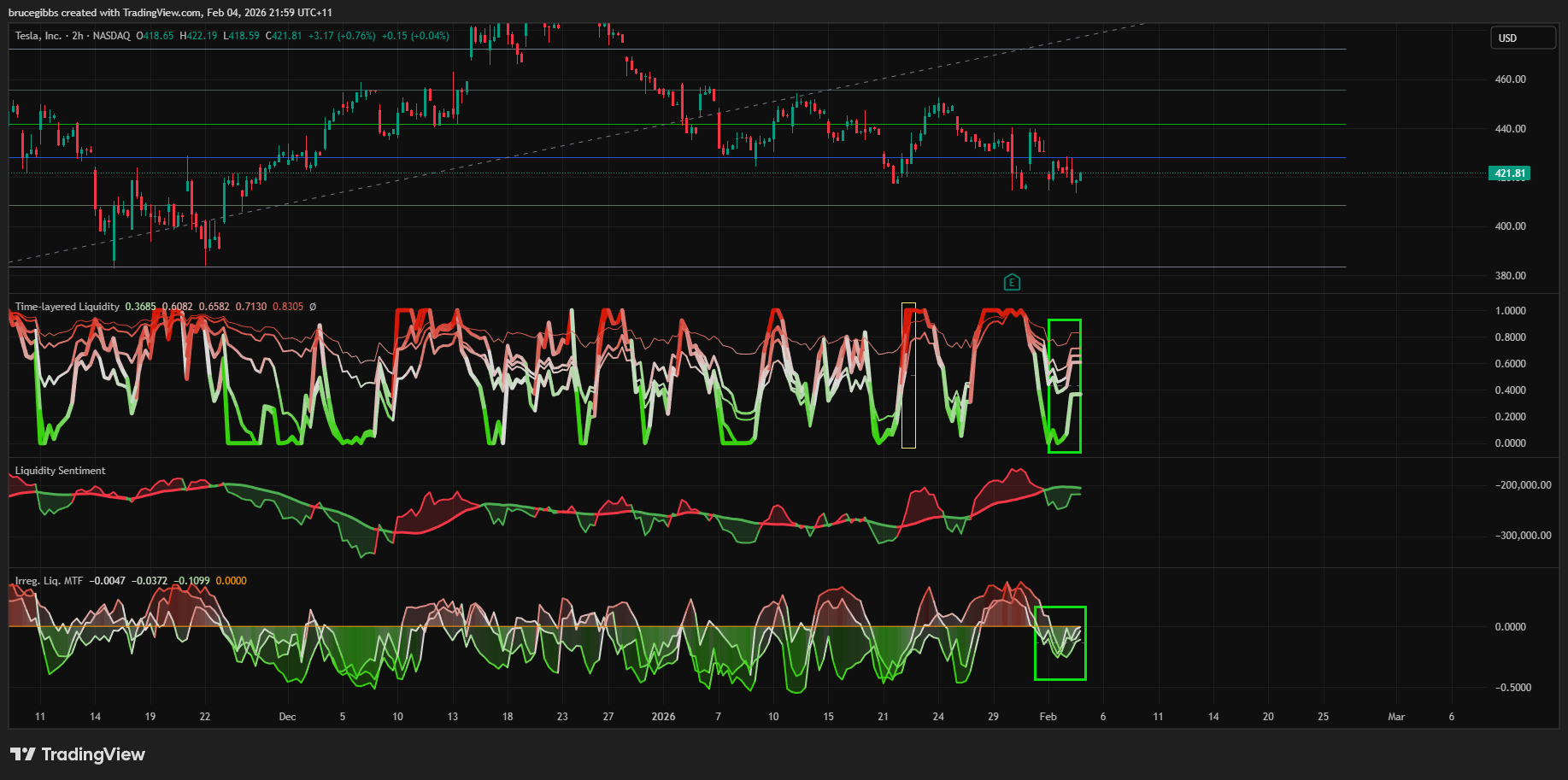Click the Irreg. Liq. MTF indicator label
Viewport: 1568px width, 780px height.
[49, 581]
